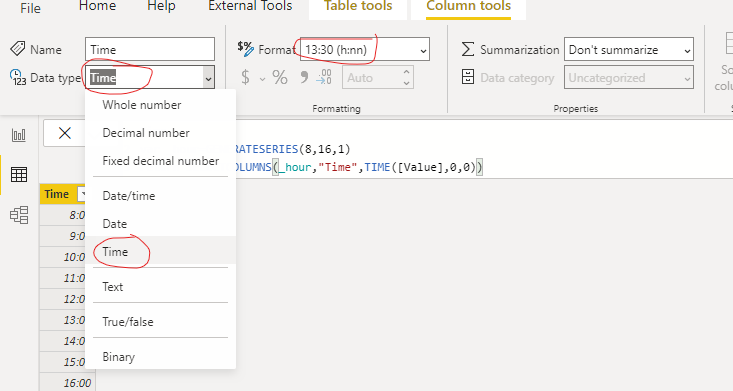The height and width of the screenshot is (391, 733).
Task: Click the 12:0 row cell
Action: tap(63, 299)
